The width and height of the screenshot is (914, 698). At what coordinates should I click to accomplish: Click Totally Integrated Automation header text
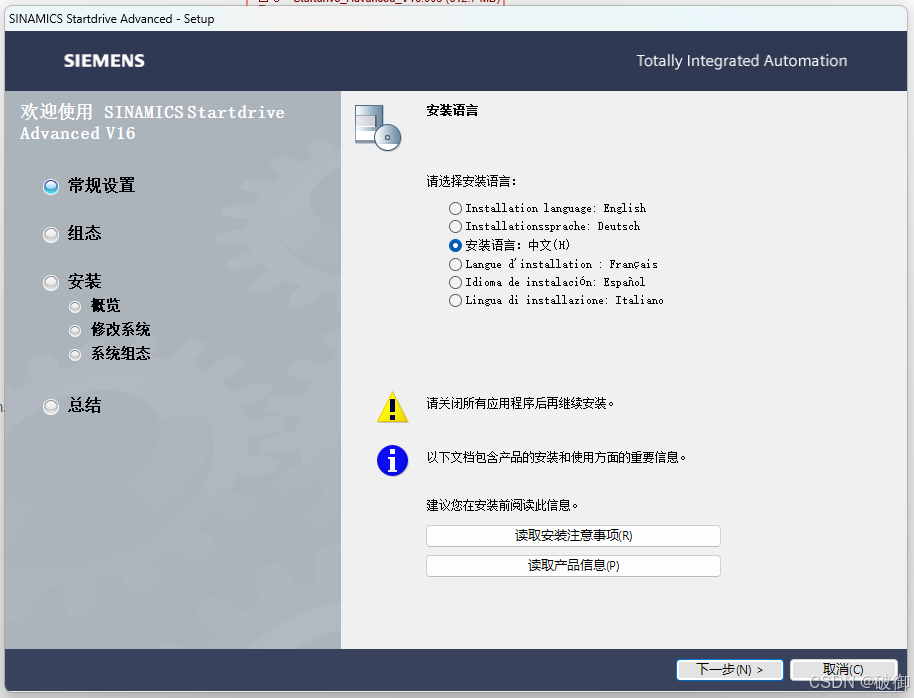(741, 61)
